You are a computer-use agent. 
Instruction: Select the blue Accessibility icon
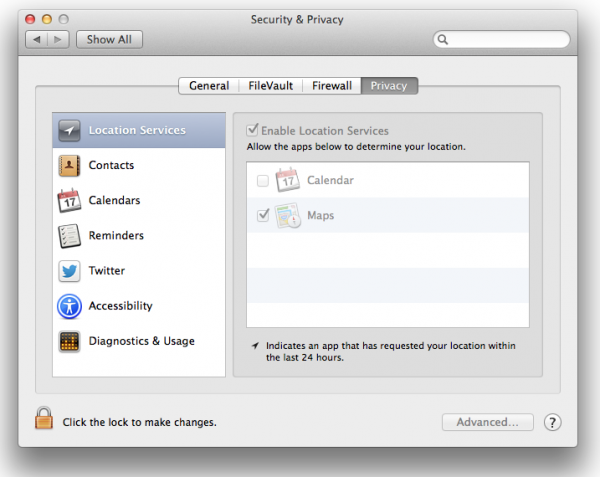click(x=69, y=306)
